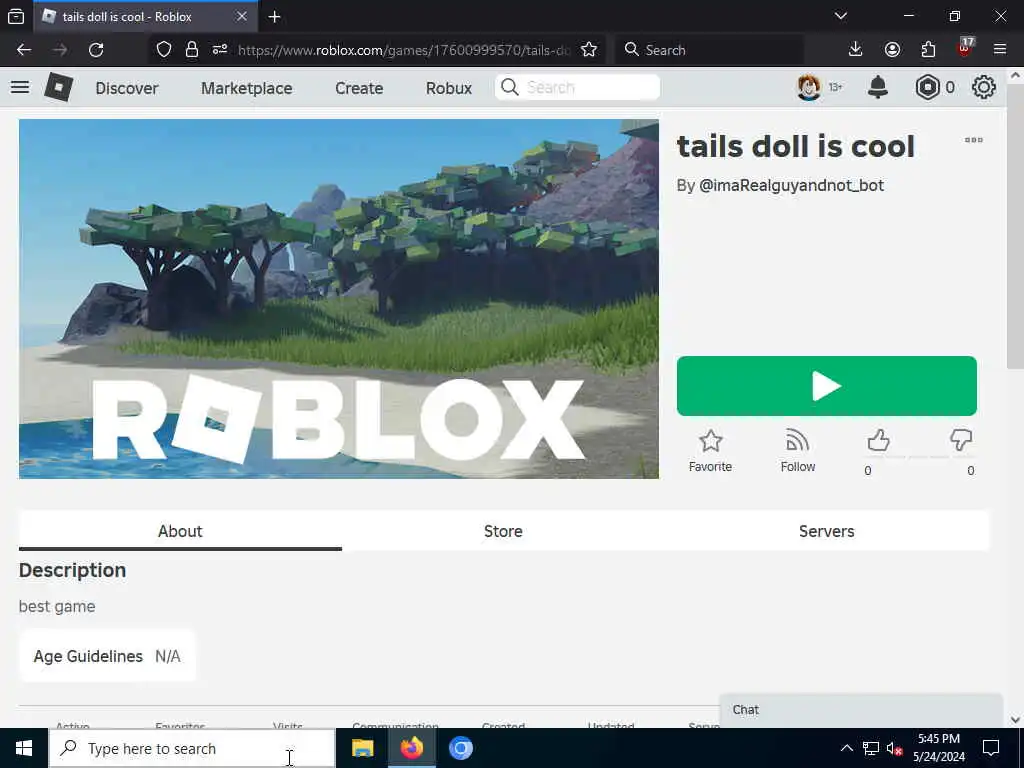Show hidden system tray icons
The height and width of the screenshot is (768, 1024).
[x=846, y=748]
